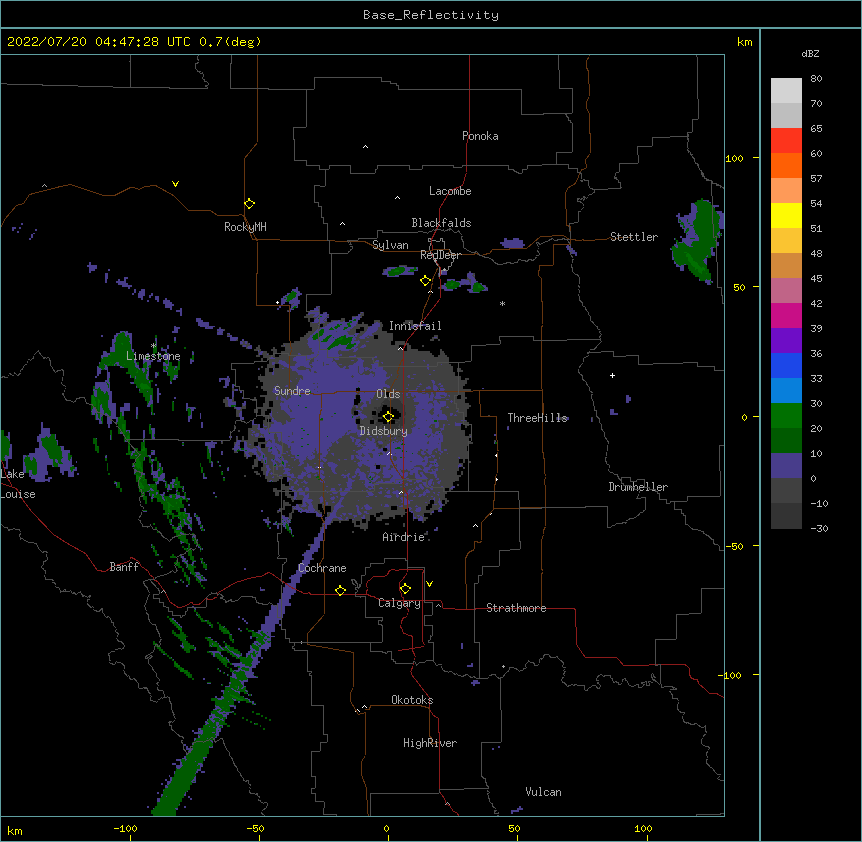Click the white caret left of Strathmore label
This screenshot has height=842, width=862.
438,605
